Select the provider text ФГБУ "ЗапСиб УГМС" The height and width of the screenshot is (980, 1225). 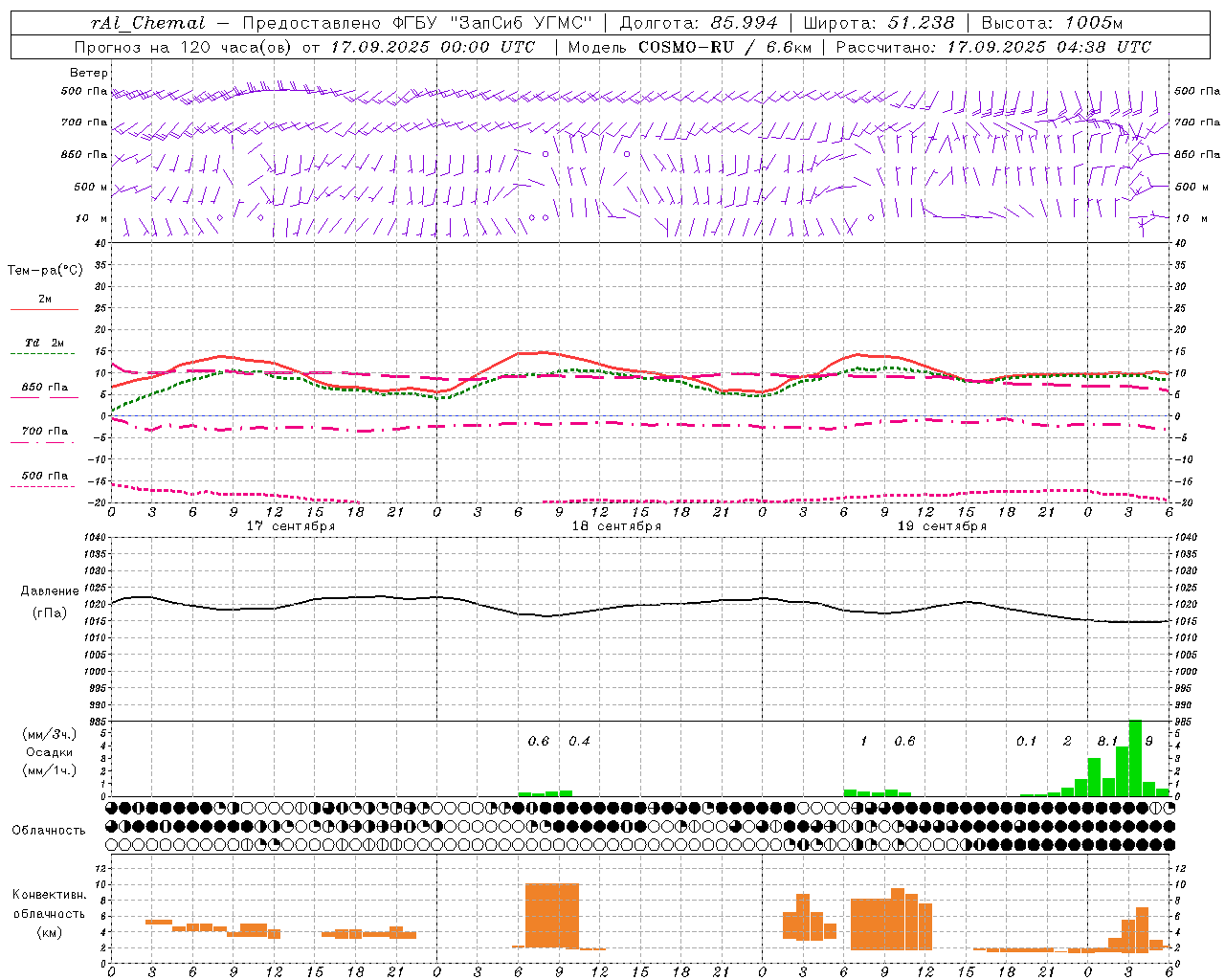coord(493,23)
